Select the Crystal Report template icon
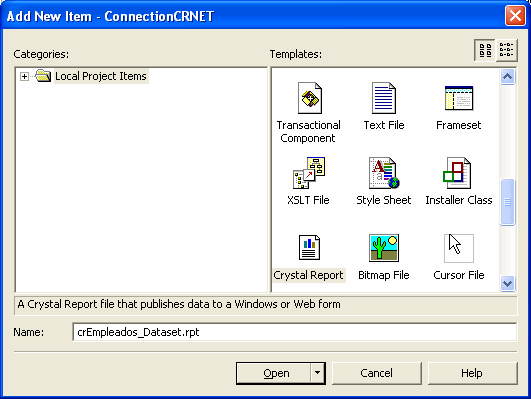This screenshot has width=531, height=399. pos(309,248)
